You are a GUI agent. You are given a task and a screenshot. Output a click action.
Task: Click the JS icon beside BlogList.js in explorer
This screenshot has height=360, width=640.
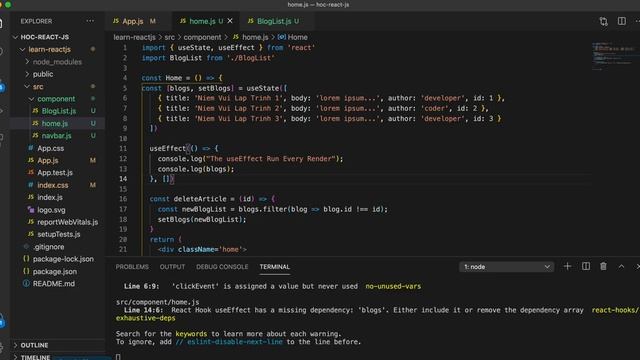36,111
